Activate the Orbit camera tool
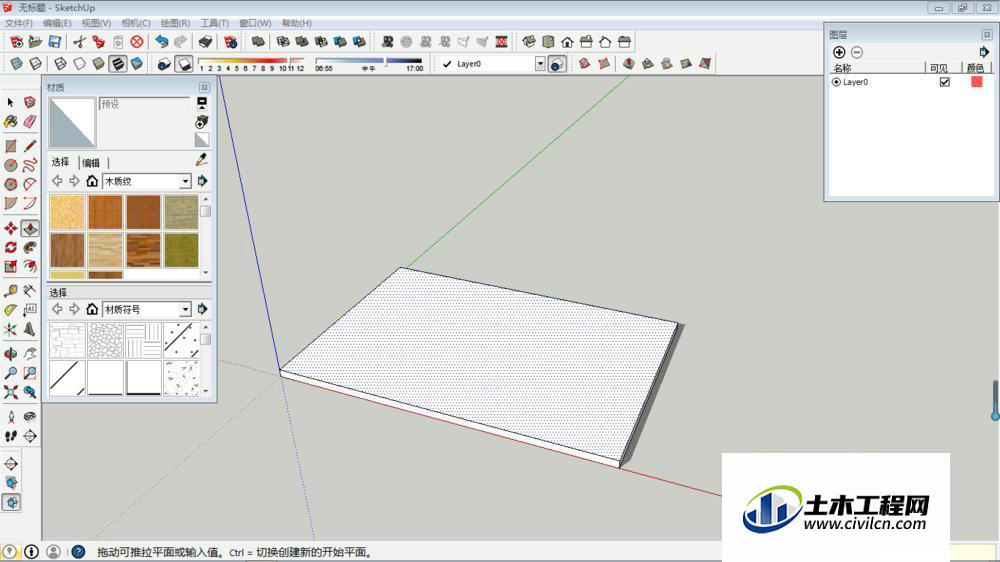The image size is (1000, 562). 10,353
